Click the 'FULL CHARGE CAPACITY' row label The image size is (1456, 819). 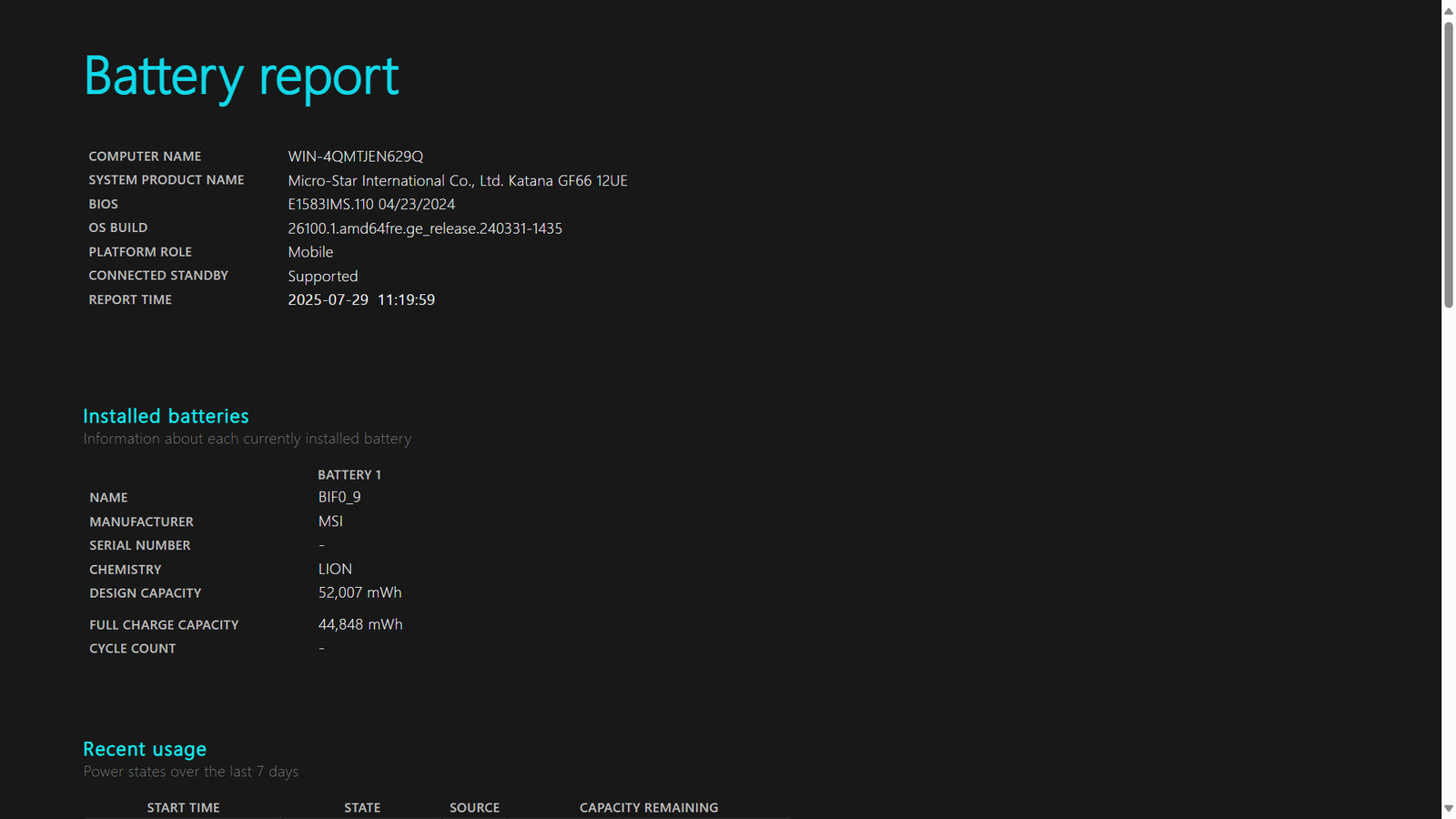tap(164, 625)
